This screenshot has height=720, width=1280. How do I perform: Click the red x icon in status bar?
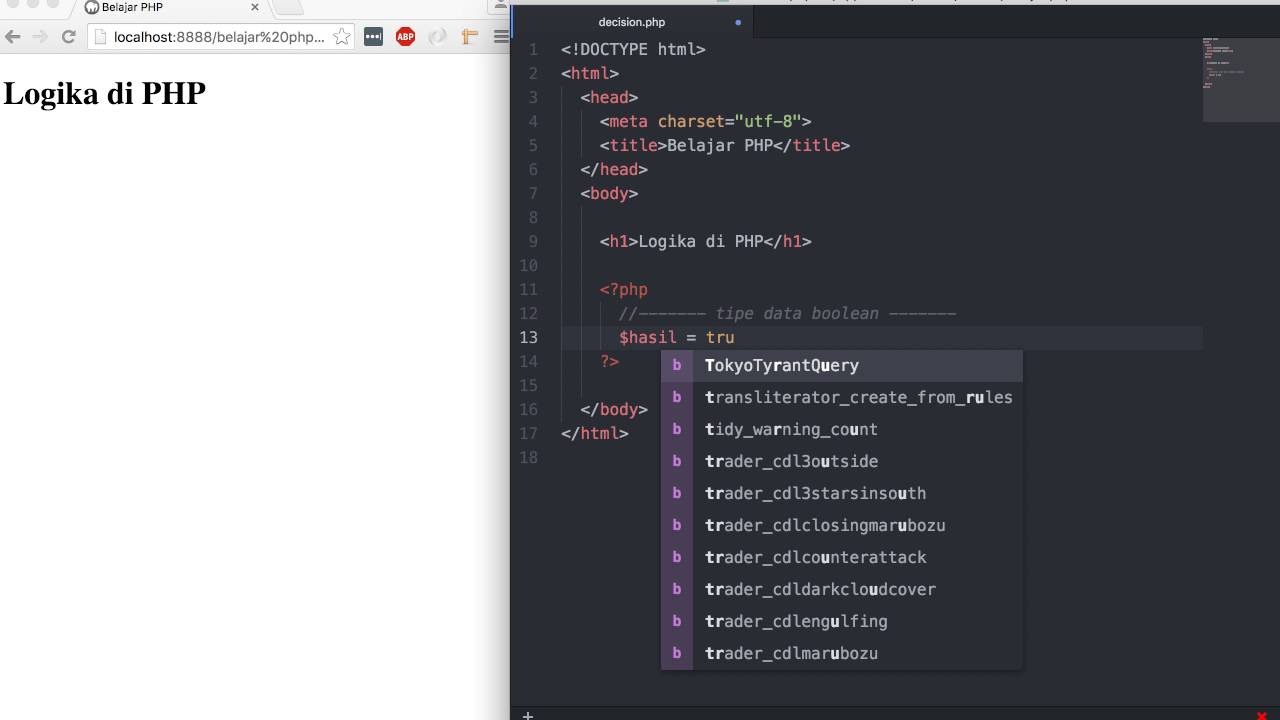(1262, 715)
